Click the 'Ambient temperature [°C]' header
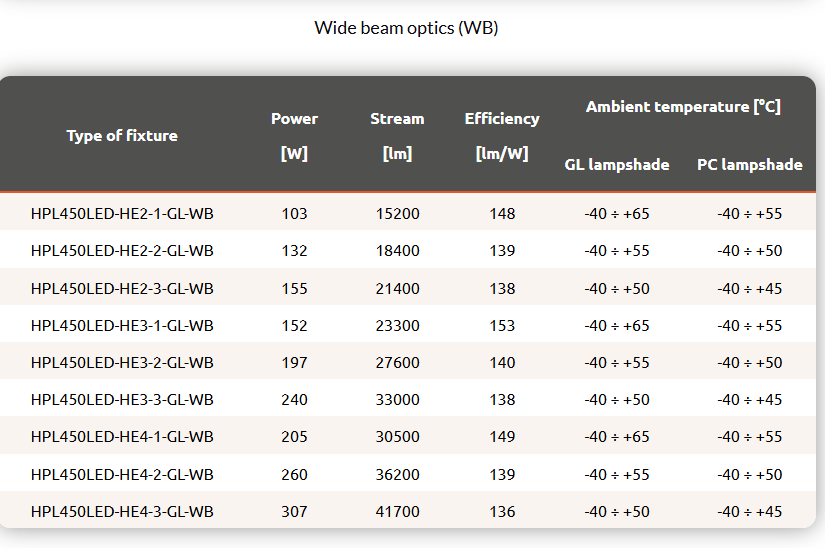Image resolution: width=825 pixels, height=548 pixels. [683, 107]
